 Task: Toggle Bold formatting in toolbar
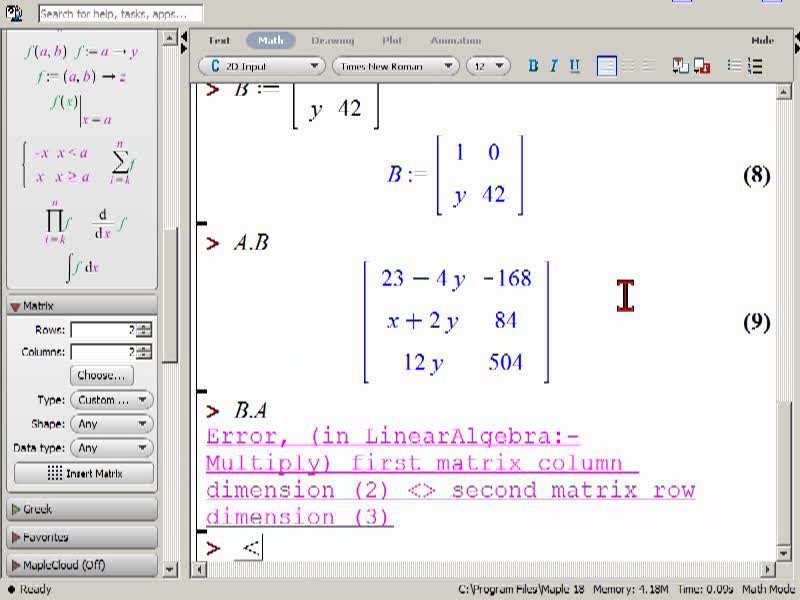[x=533, y=66]
